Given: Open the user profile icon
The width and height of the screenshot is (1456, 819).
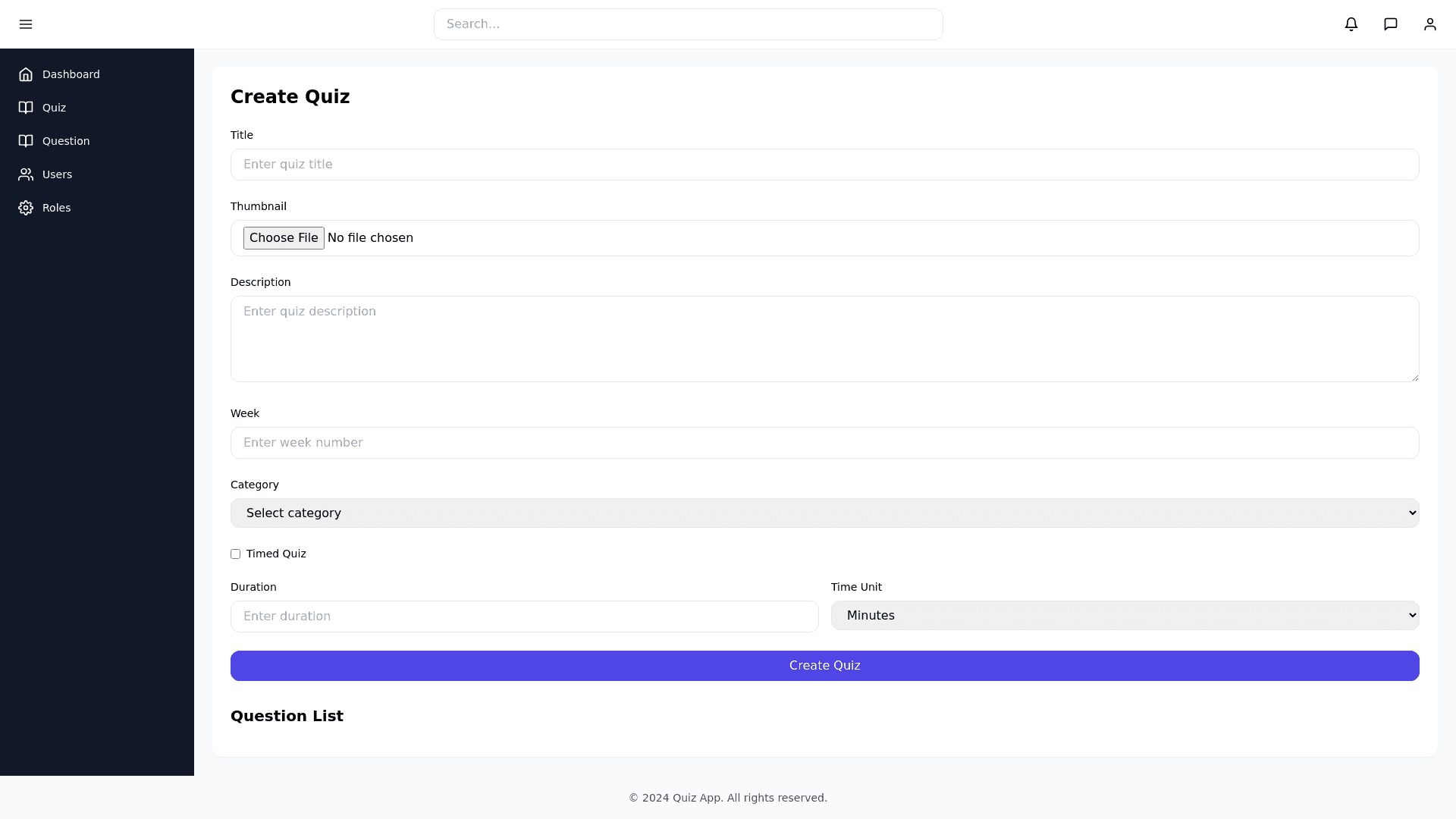Looking at the screenshot, I should 1430,24.
